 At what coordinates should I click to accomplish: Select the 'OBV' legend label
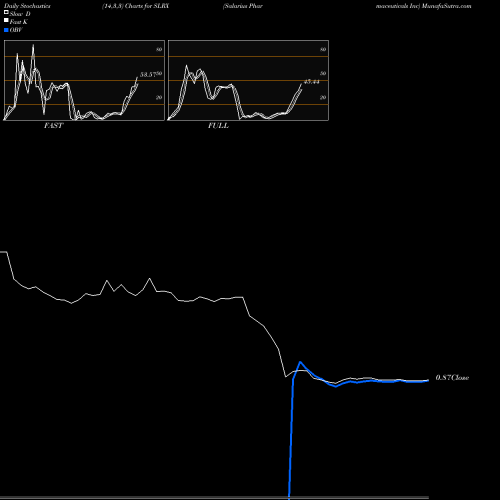(x=16, y=30)
